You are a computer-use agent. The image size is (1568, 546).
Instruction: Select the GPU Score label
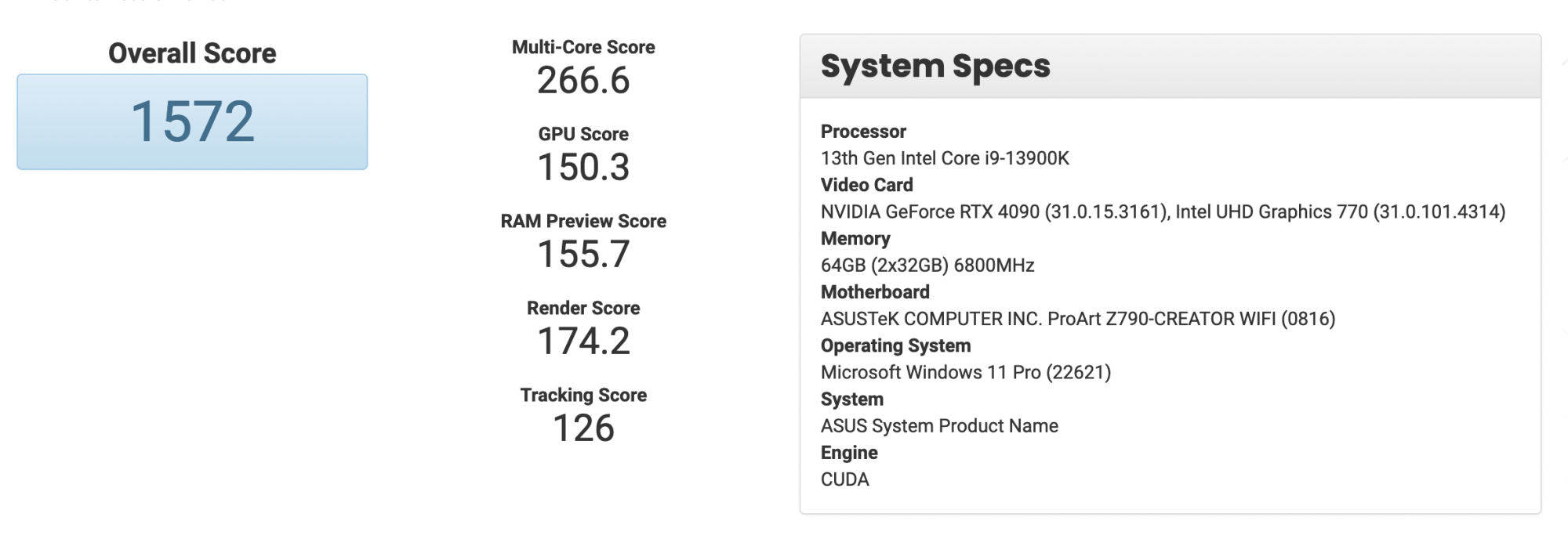(583, 134)
